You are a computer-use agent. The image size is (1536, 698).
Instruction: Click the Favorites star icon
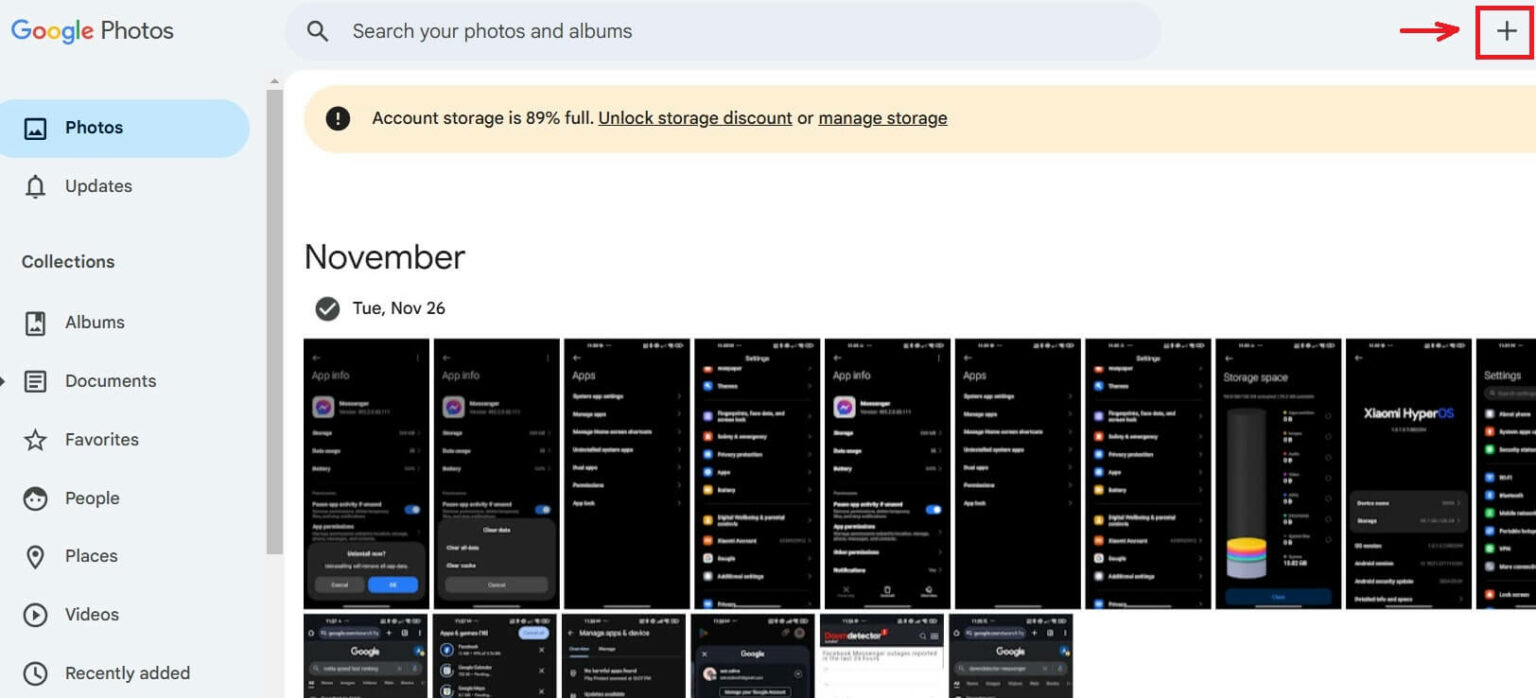pyautogui.click(x=35, y=440)
